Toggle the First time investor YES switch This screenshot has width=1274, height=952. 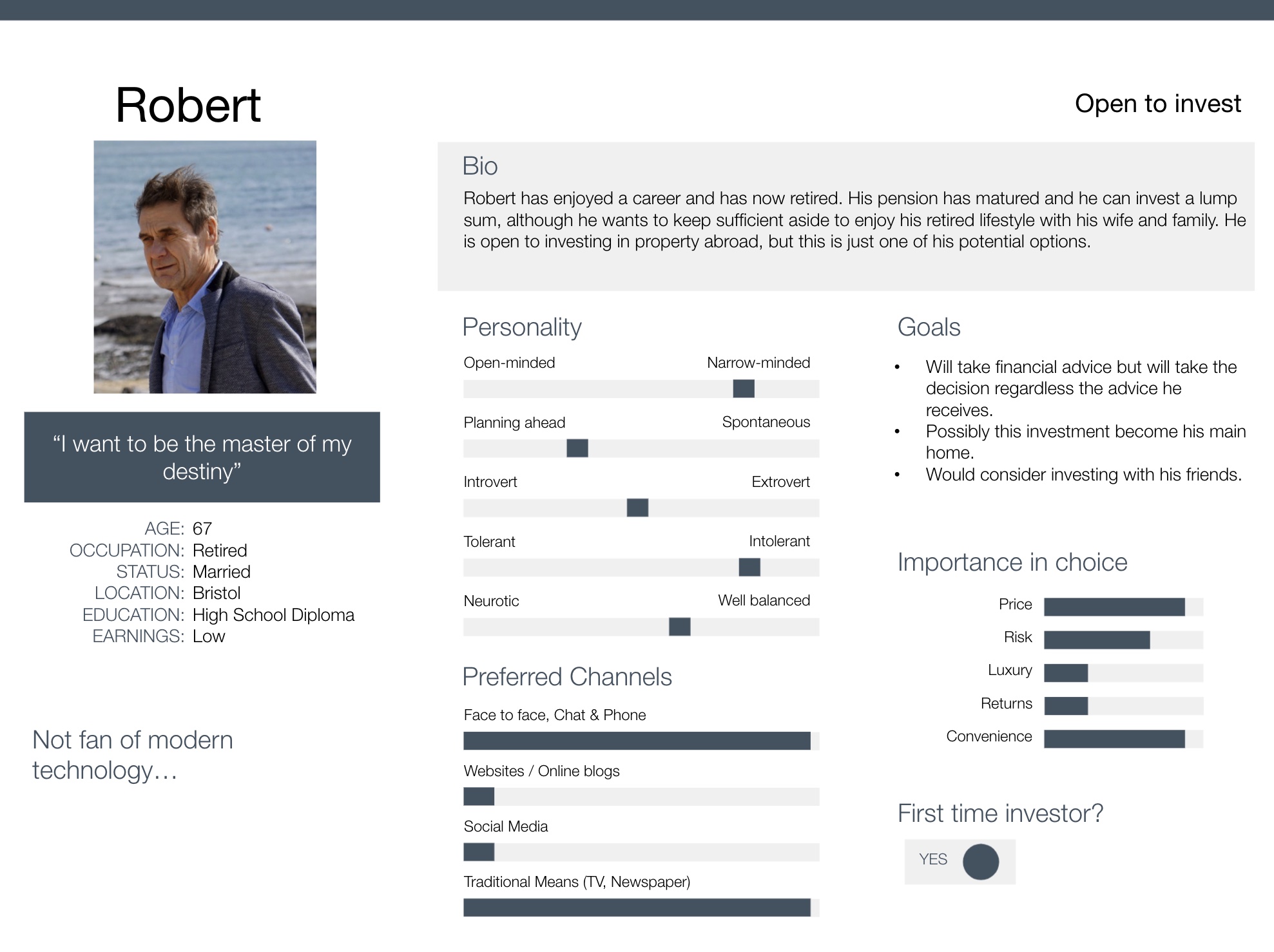[960, 862]
